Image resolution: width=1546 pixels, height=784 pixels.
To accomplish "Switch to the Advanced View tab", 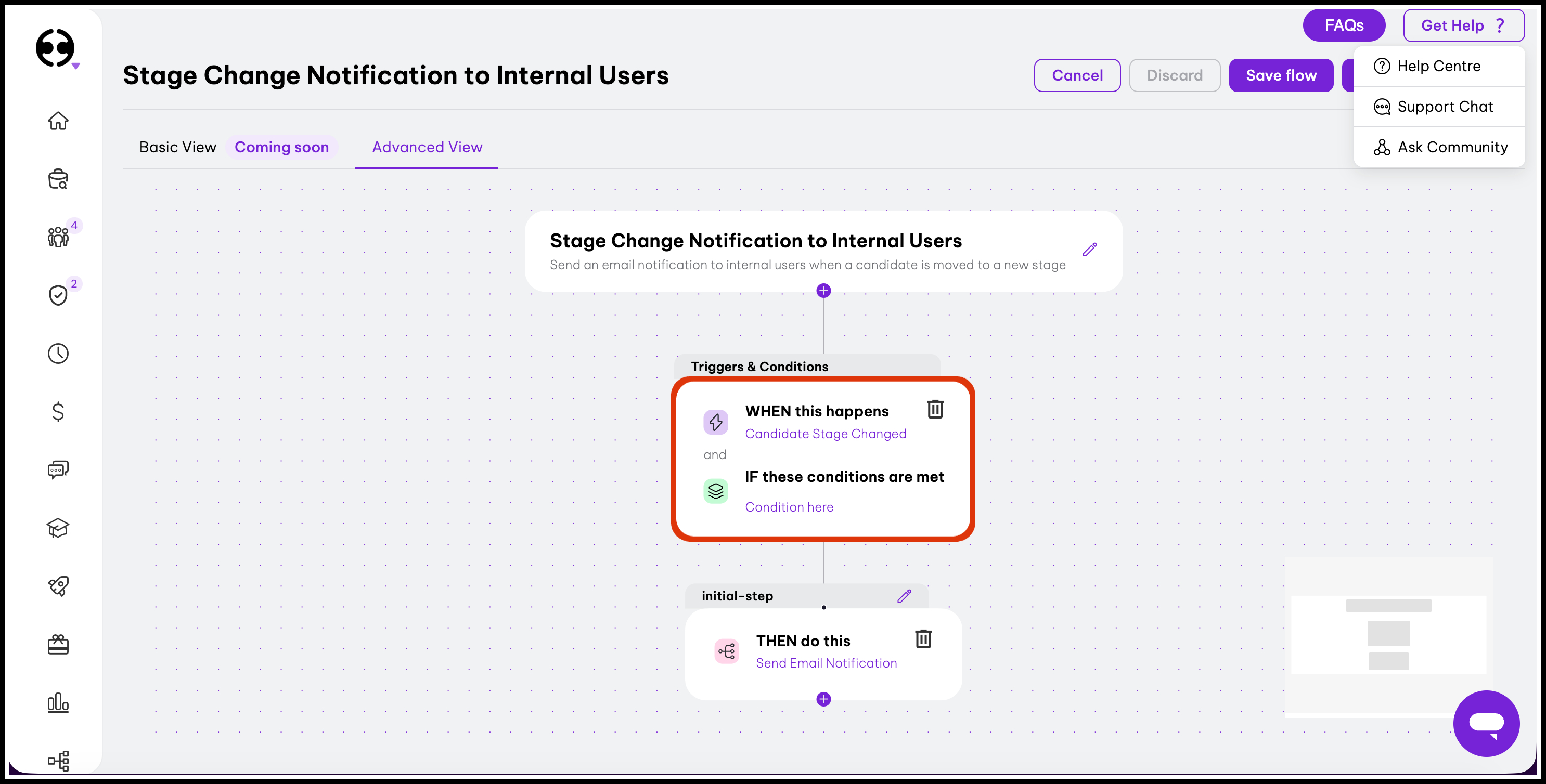I will (x=427, y=147).
